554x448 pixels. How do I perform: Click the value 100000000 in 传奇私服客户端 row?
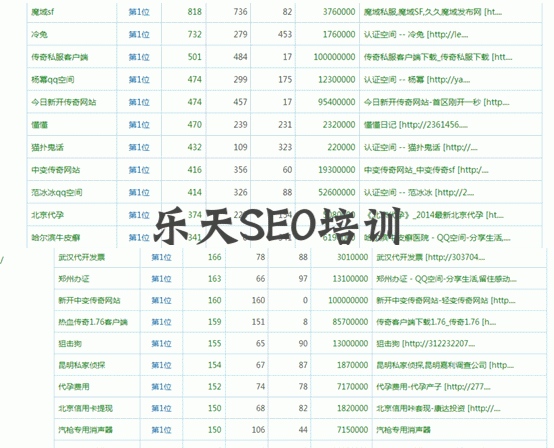335,57
